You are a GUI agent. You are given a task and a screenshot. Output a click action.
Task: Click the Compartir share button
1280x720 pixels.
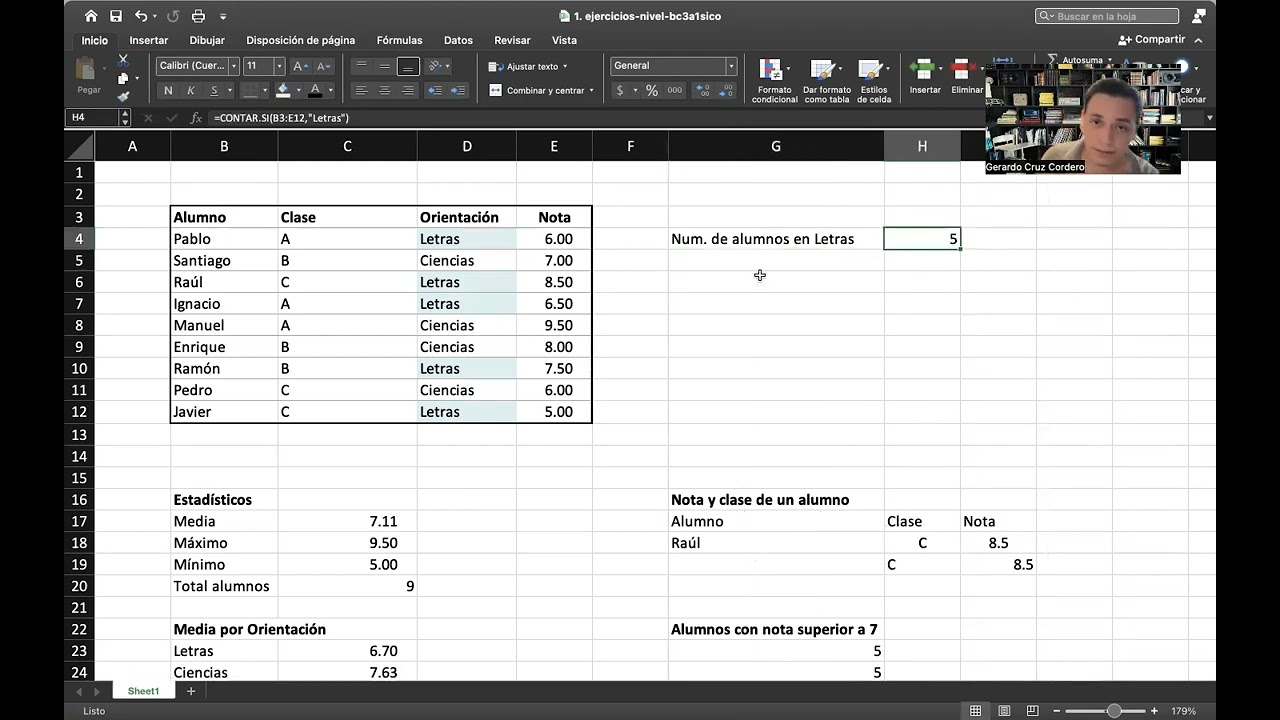pos(1153,40)
